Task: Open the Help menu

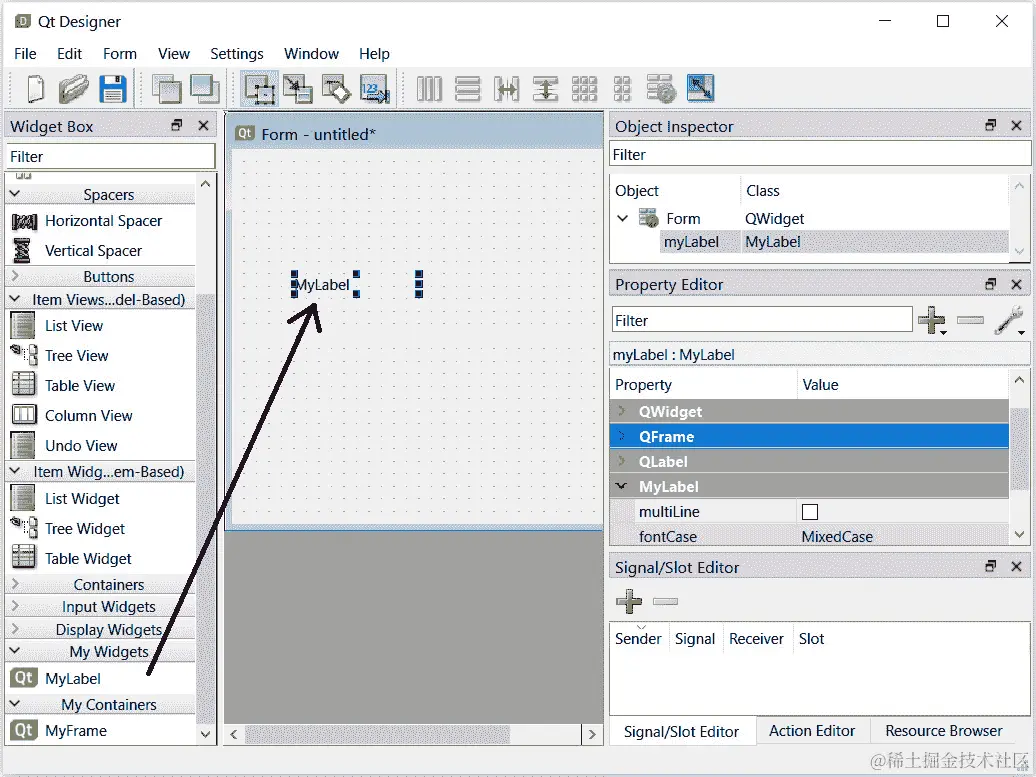Action: [374, 54]
